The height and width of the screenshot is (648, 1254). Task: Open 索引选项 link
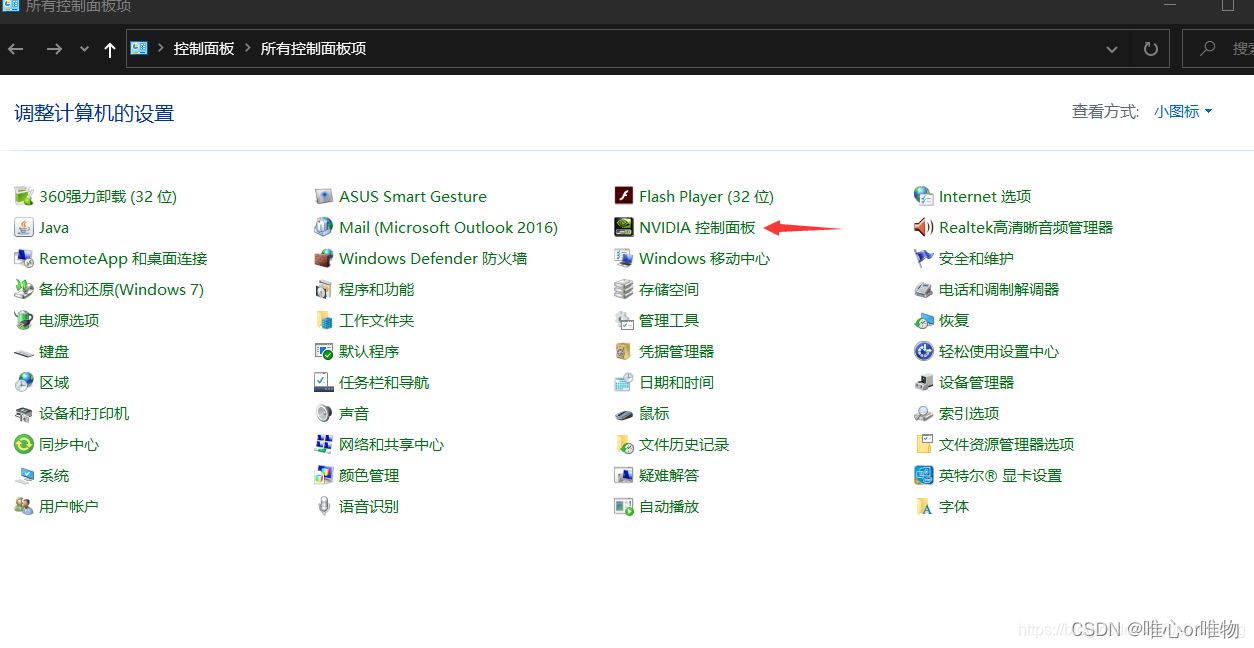click(x=969, y=413)
